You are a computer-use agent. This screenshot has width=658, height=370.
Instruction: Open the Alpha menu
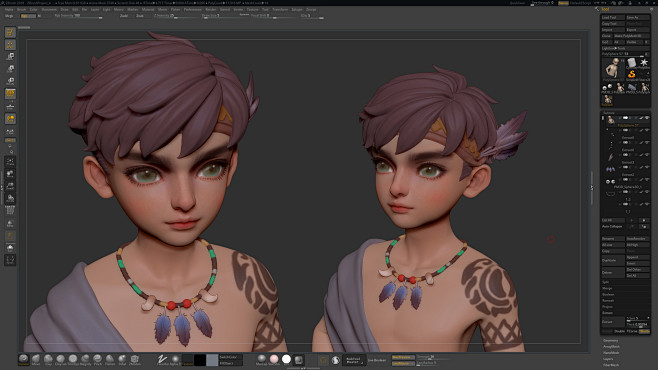click(x=9, y=9)
